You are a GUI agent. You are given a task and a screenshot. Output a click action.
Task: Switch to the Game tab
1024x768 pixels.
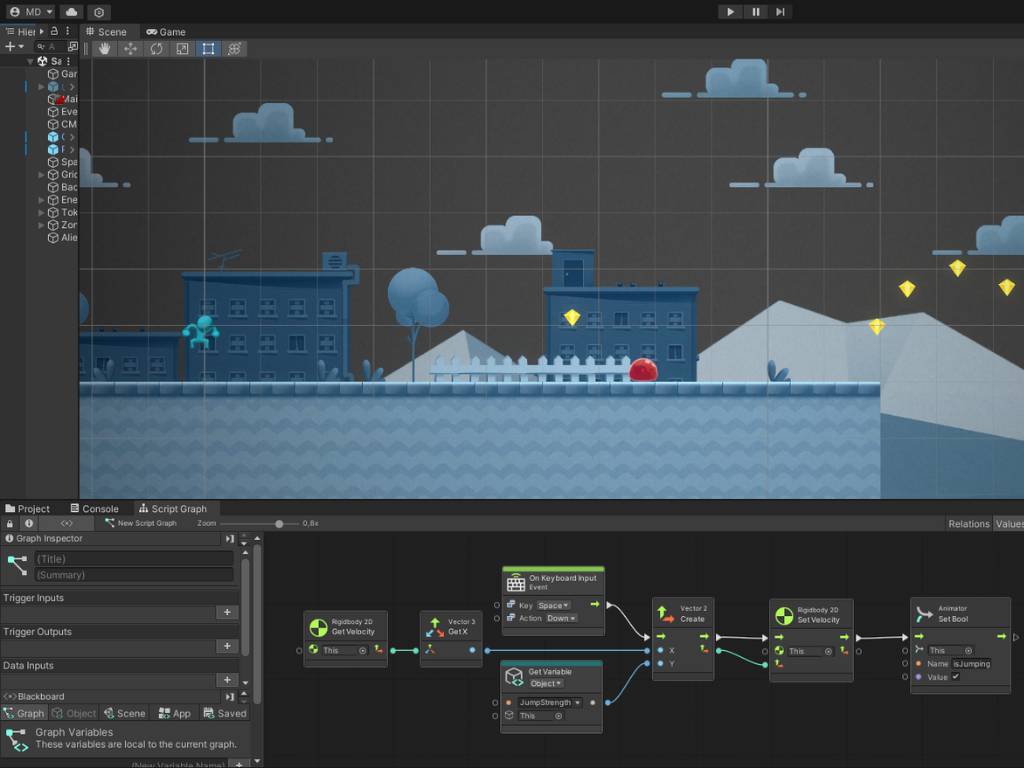[x=165, y=32]
